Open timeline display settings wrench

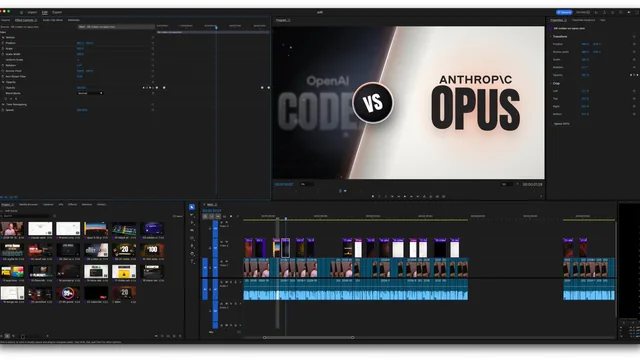238,216
